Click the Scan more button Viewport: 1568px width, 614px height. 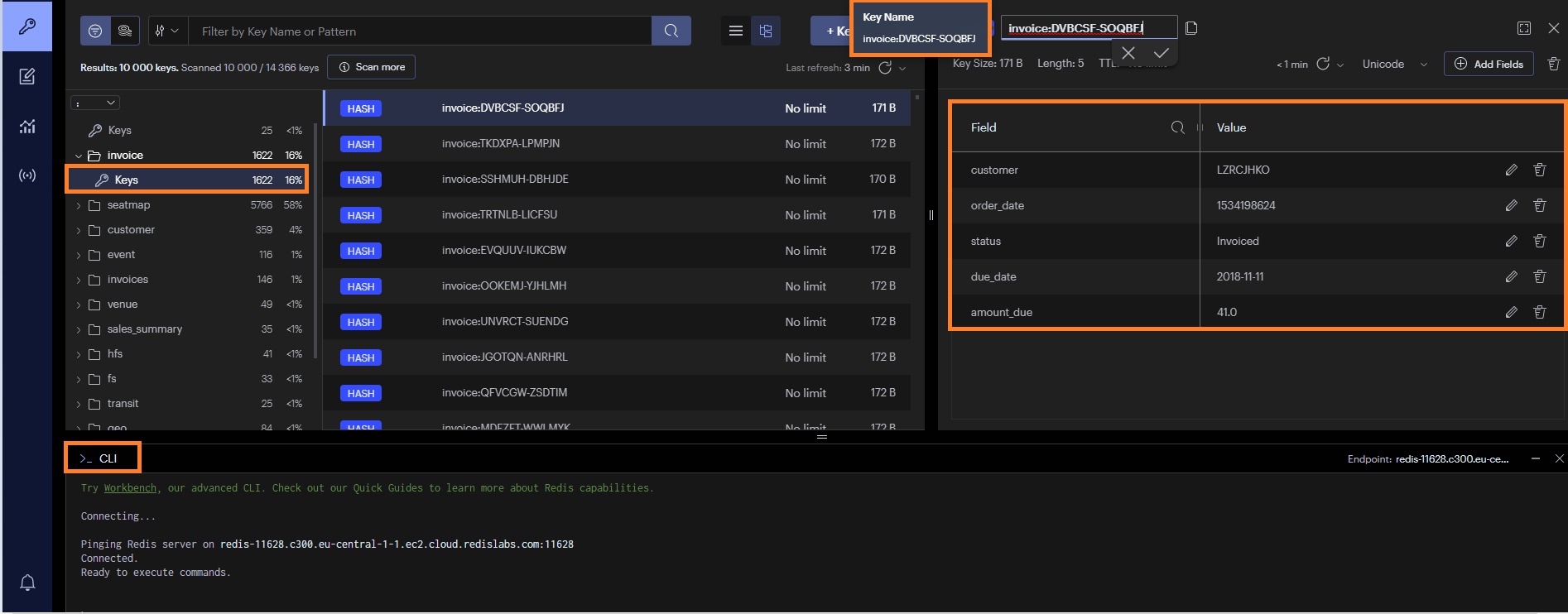pyautogui.click(x=371, y=67)
